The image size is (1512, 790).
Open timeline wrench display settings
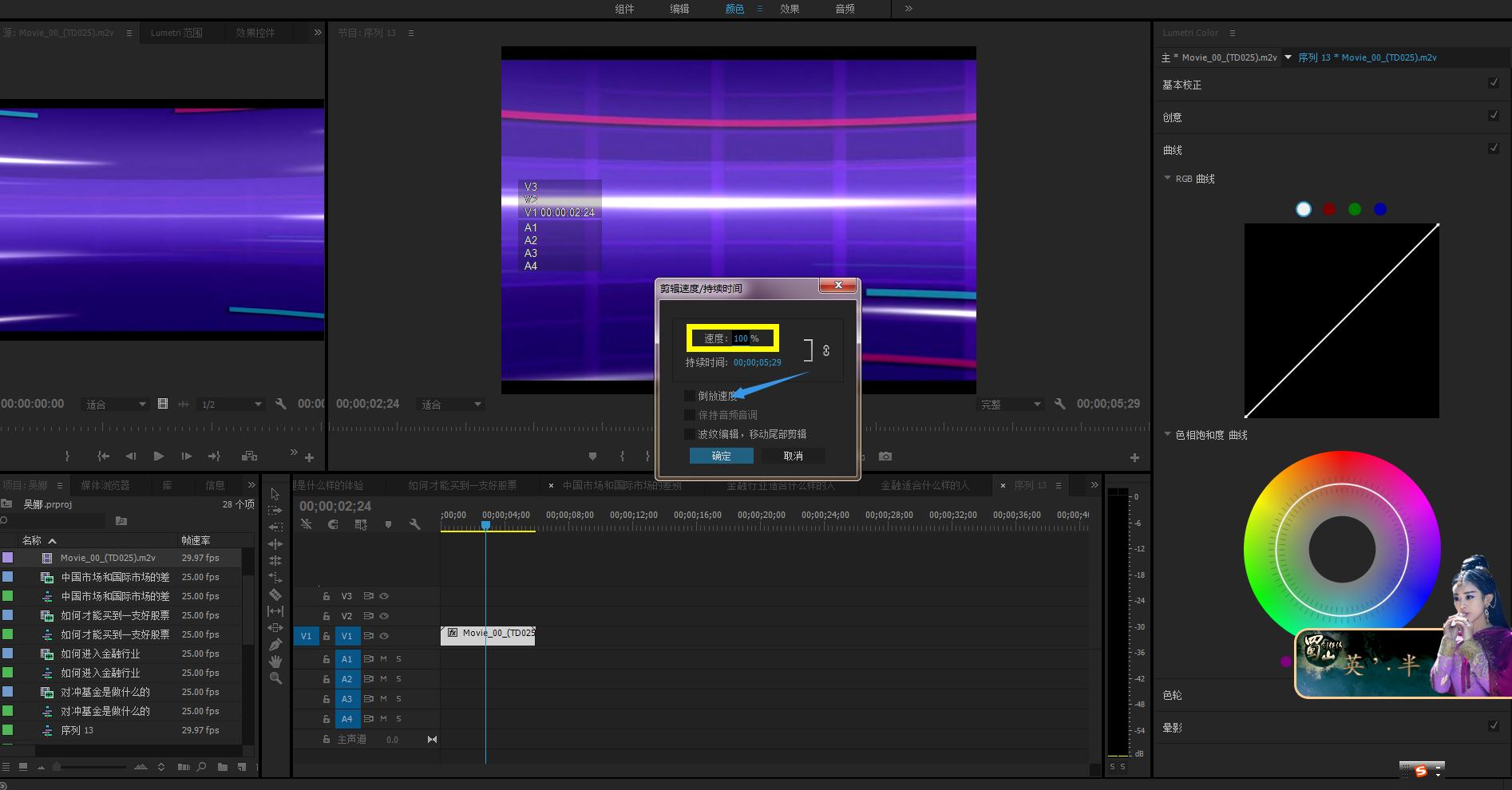point(414,524)
